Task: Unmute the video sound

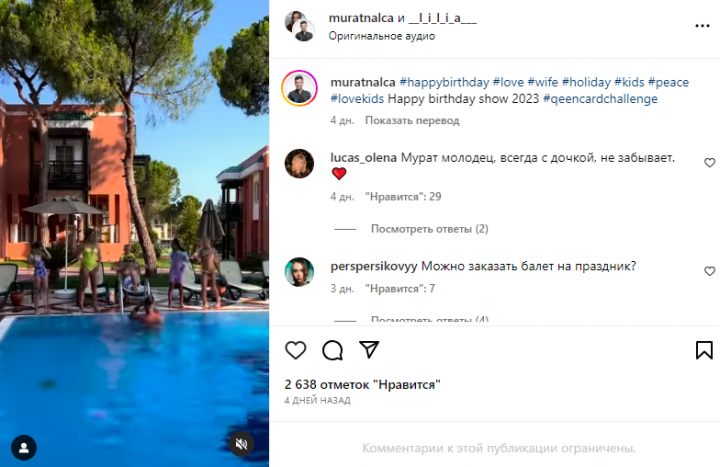Action: click(x=242, y=444)
